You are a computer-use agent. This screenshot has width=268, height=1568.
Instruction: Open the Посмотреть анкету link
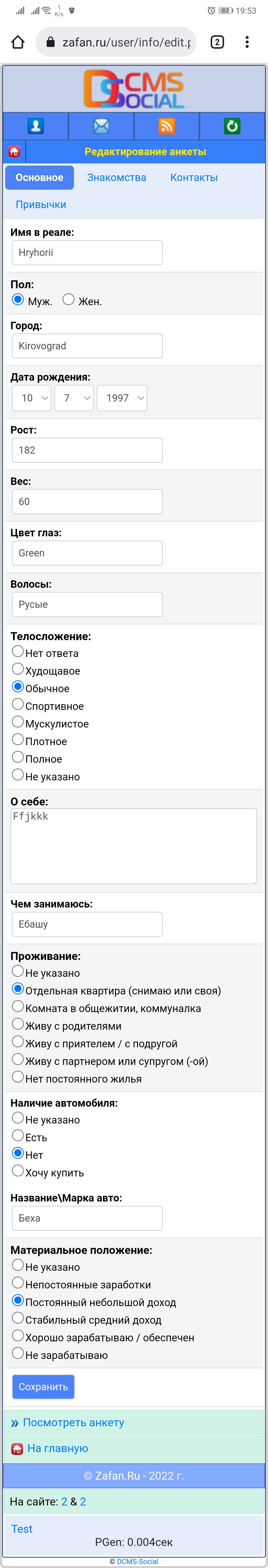point(73,1422)
